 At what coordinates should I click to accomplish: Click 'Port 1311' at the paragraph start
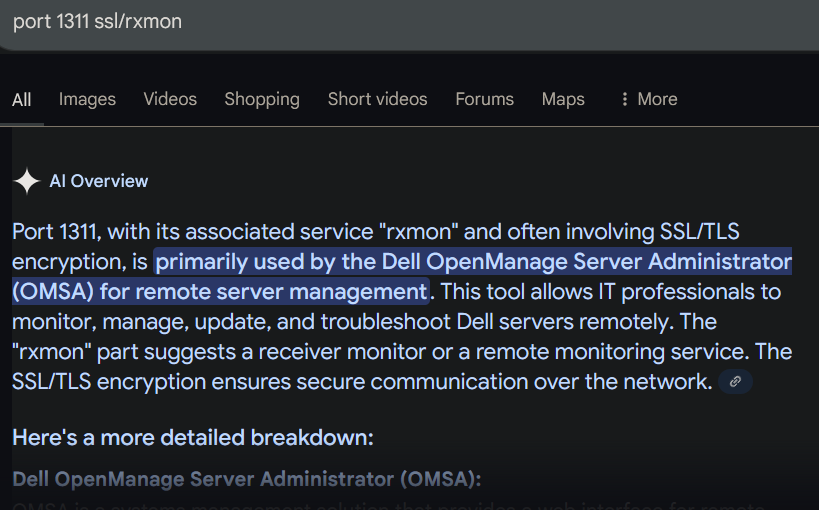[54, 232]
